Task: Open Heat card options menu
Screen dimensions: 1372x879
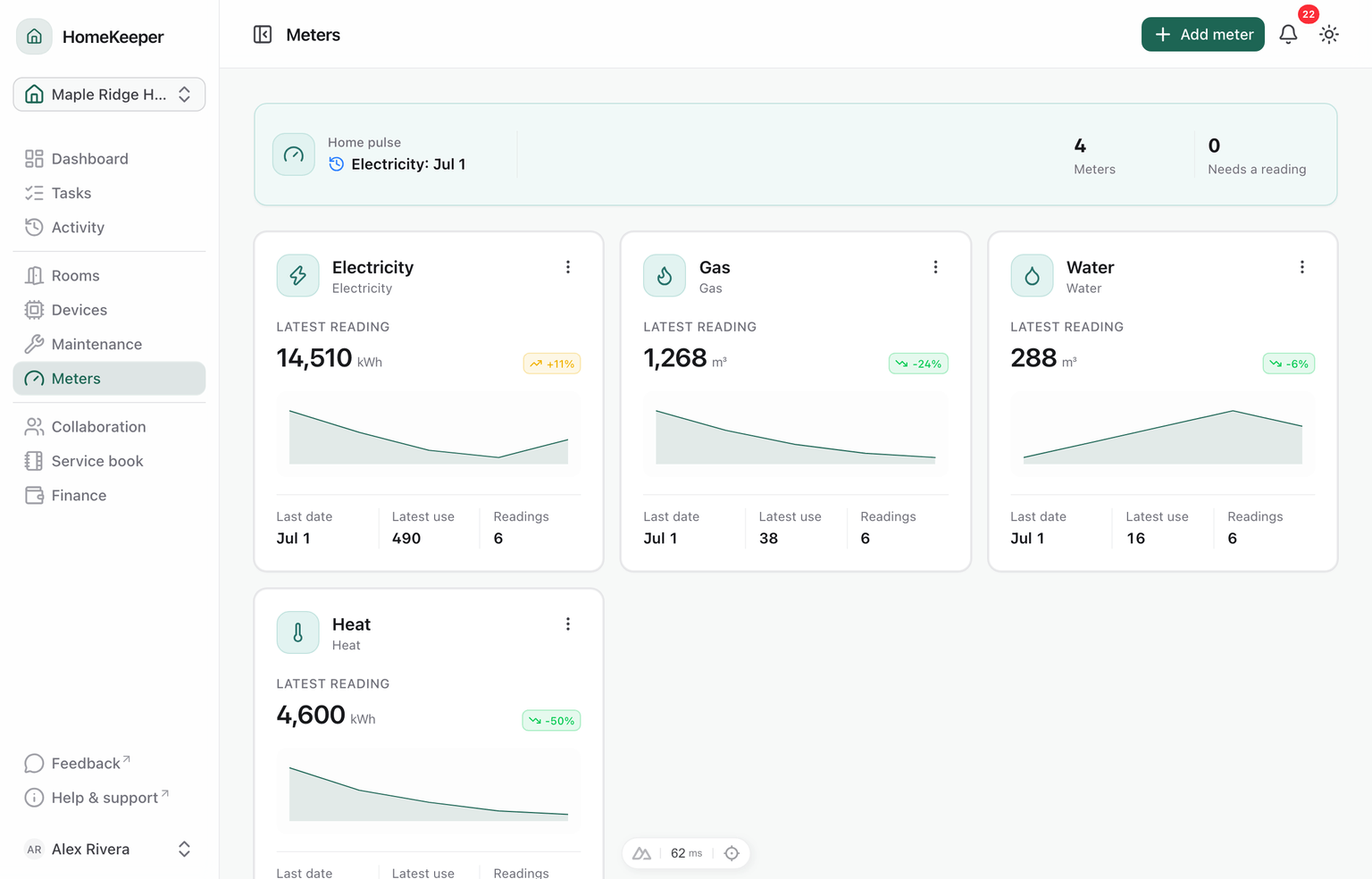Action: point(568,624)
